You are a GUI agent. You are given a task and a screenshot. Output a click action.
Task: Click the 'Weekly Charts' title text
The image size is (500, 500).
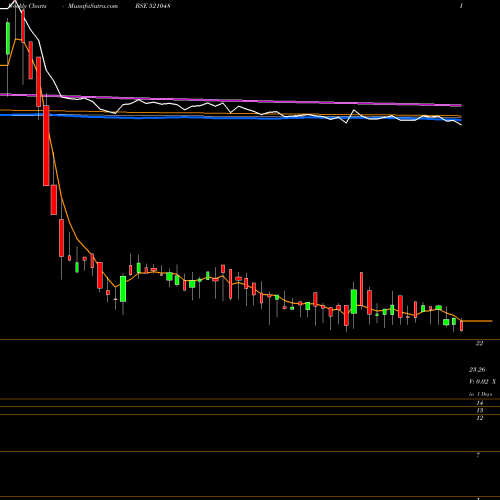click(28, 6)
